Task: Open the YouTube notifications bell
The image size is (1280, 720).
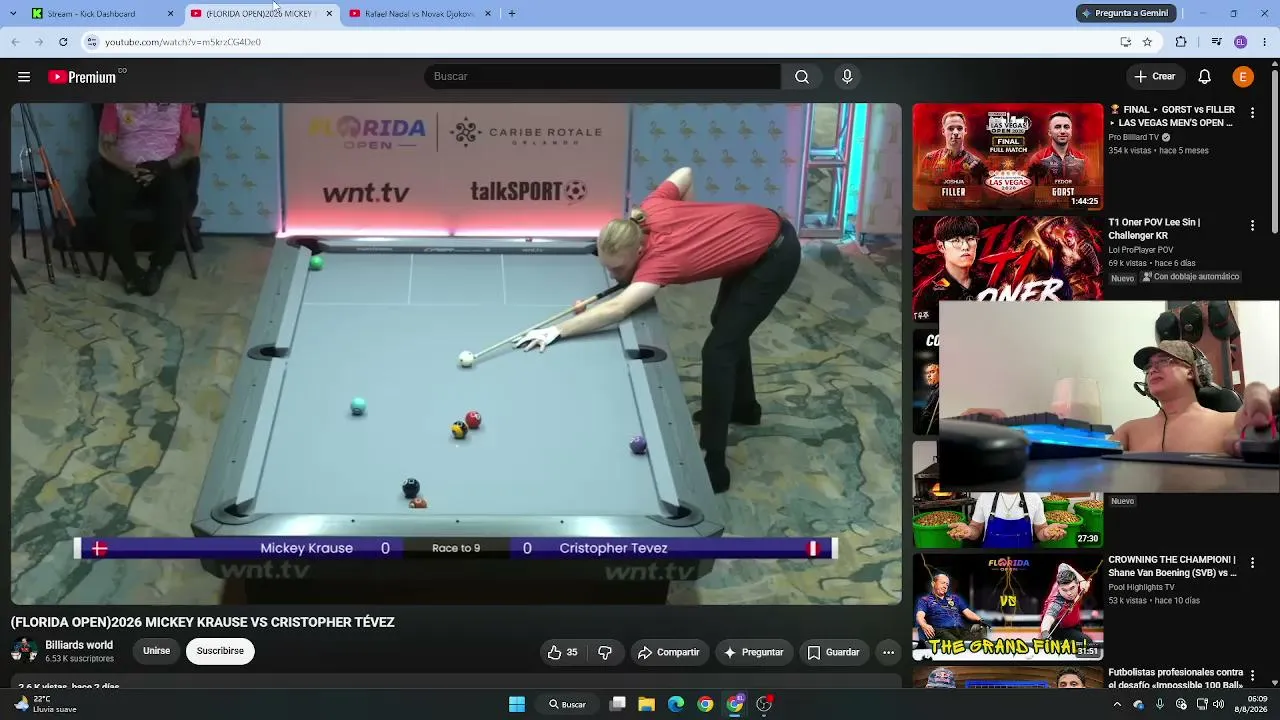Action: coord(1205,77)
